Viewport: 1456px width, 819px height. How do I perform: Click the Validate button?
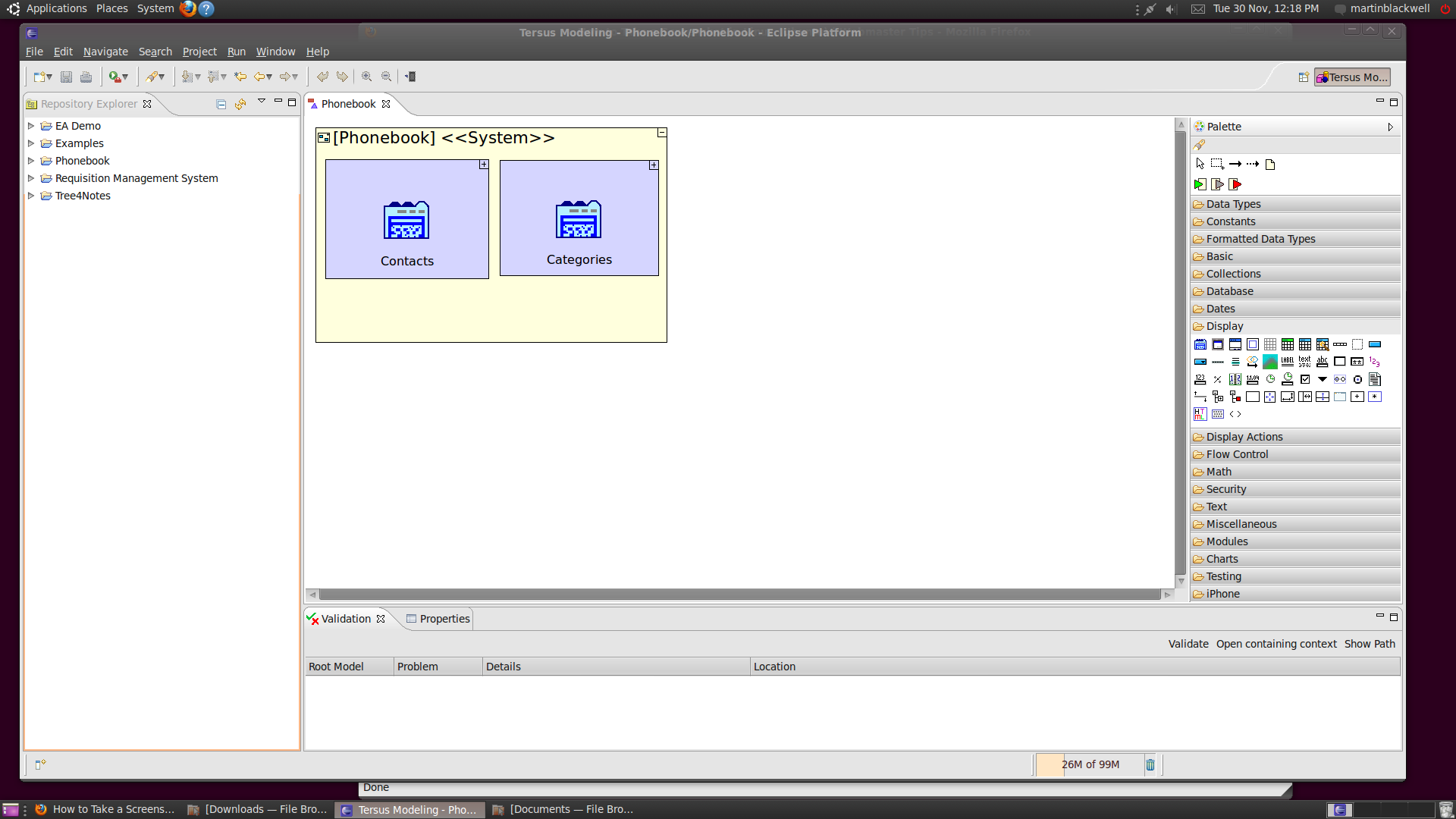click(x=1188, y=644)
